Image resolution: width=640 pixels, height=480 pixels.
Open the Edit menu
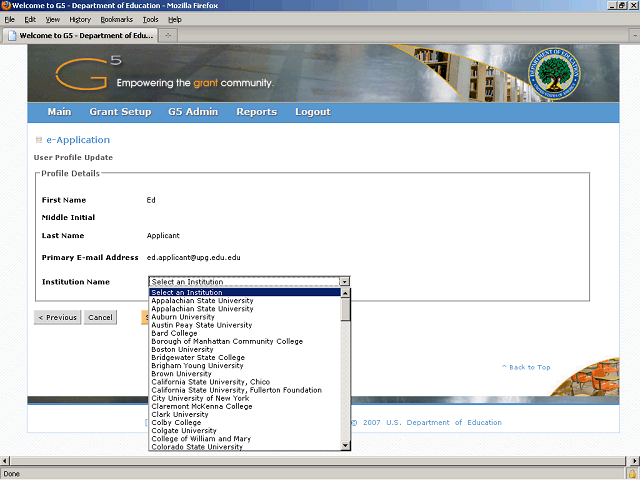click(x=30, y=20)
